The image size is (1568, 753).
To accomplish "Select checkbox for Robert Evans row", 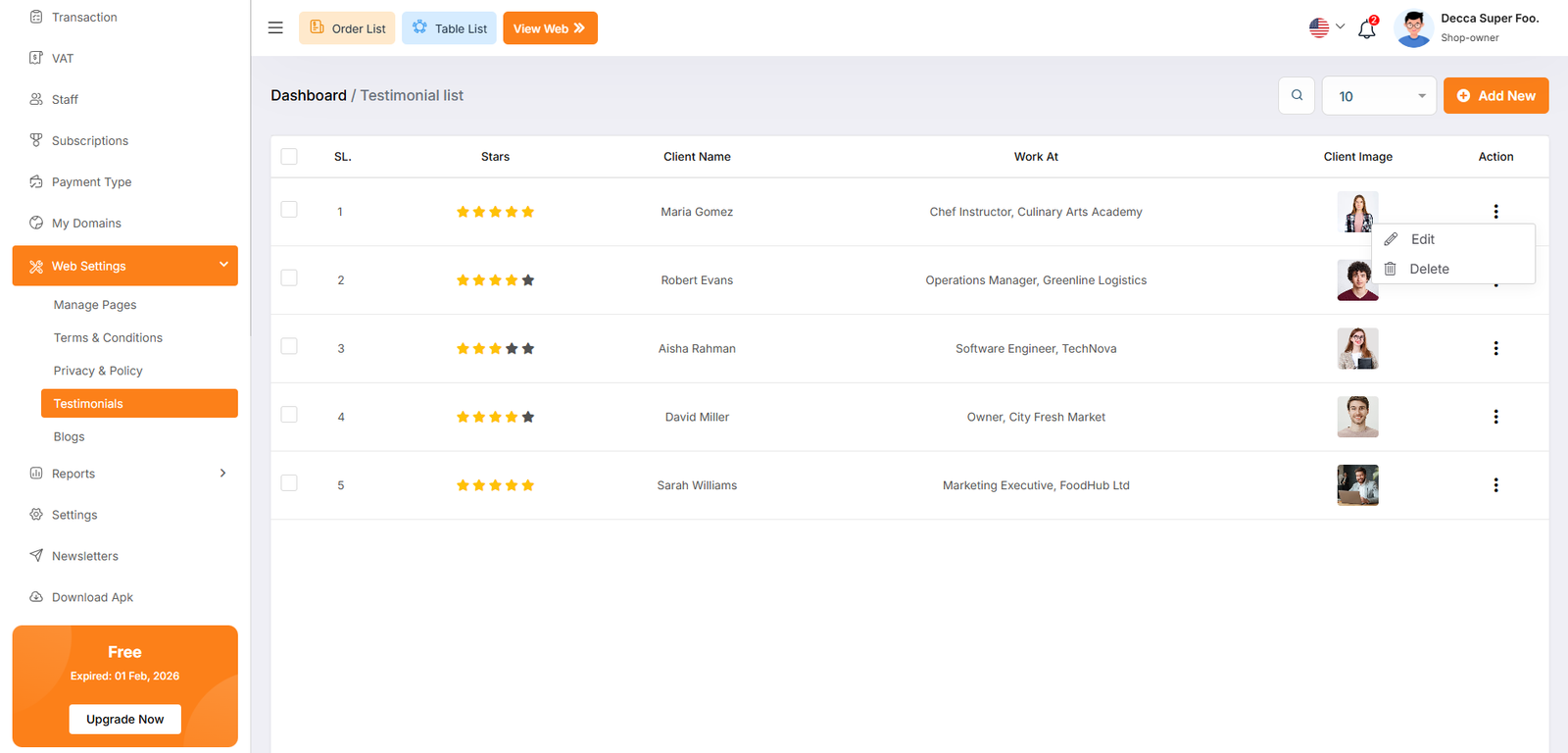I will [x=289, y=278].
